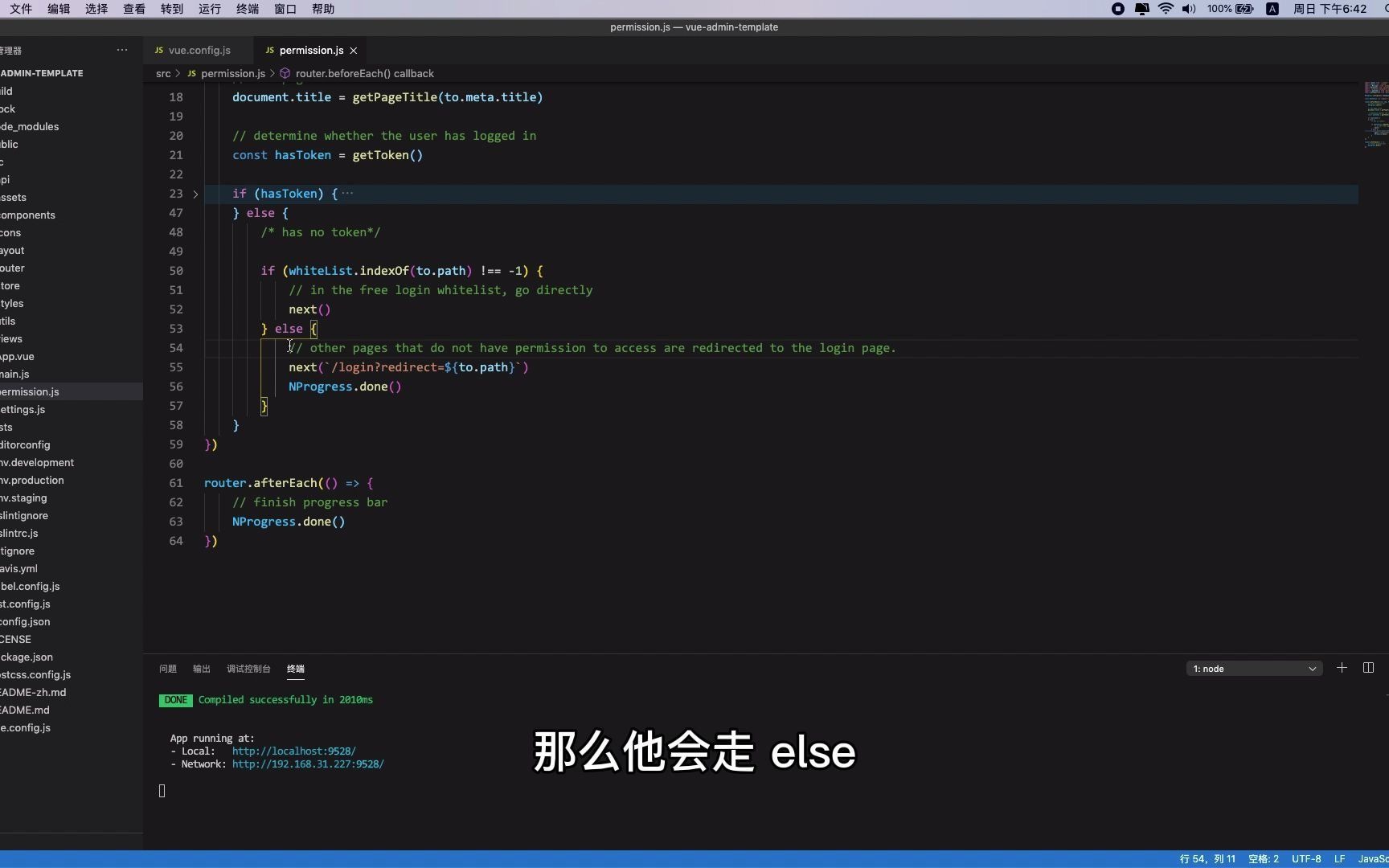The image size is (1389, 868).
Task: Open the components folder in explorer
Action: click(x=72, y=215)
